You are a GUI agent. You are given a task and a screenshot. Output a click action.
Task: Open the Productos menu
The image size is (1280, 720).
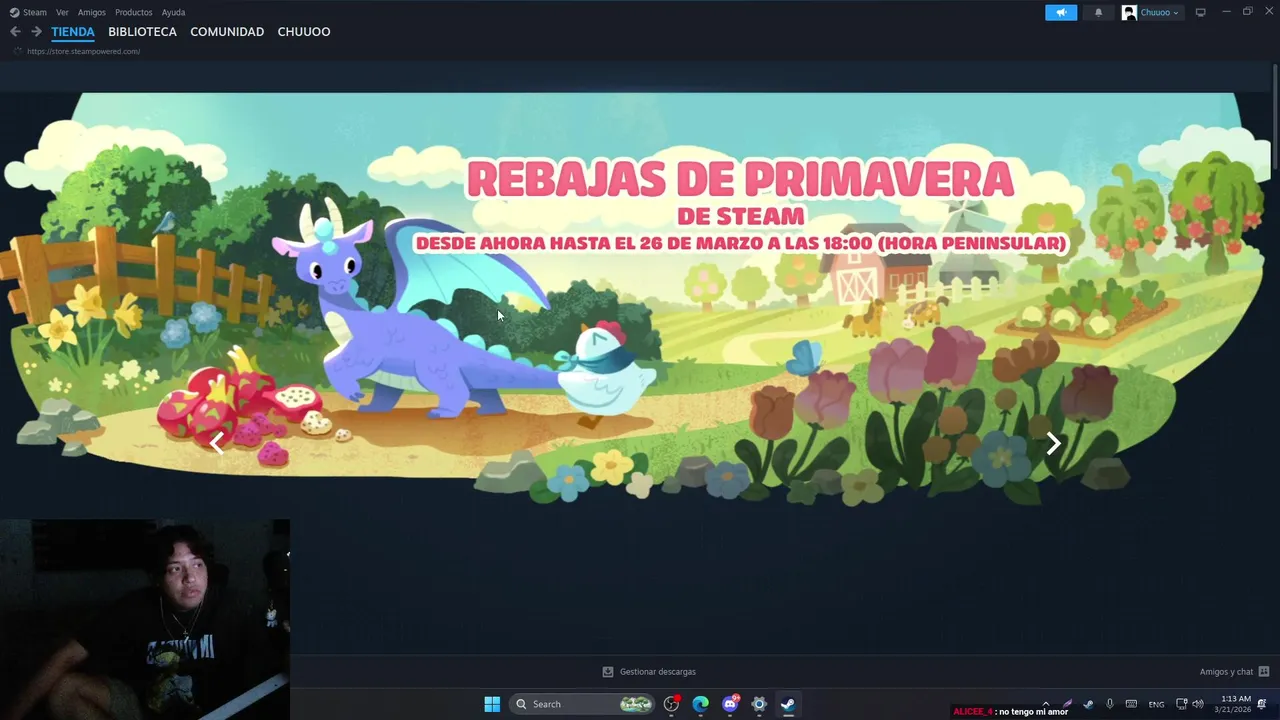(133, 12)
